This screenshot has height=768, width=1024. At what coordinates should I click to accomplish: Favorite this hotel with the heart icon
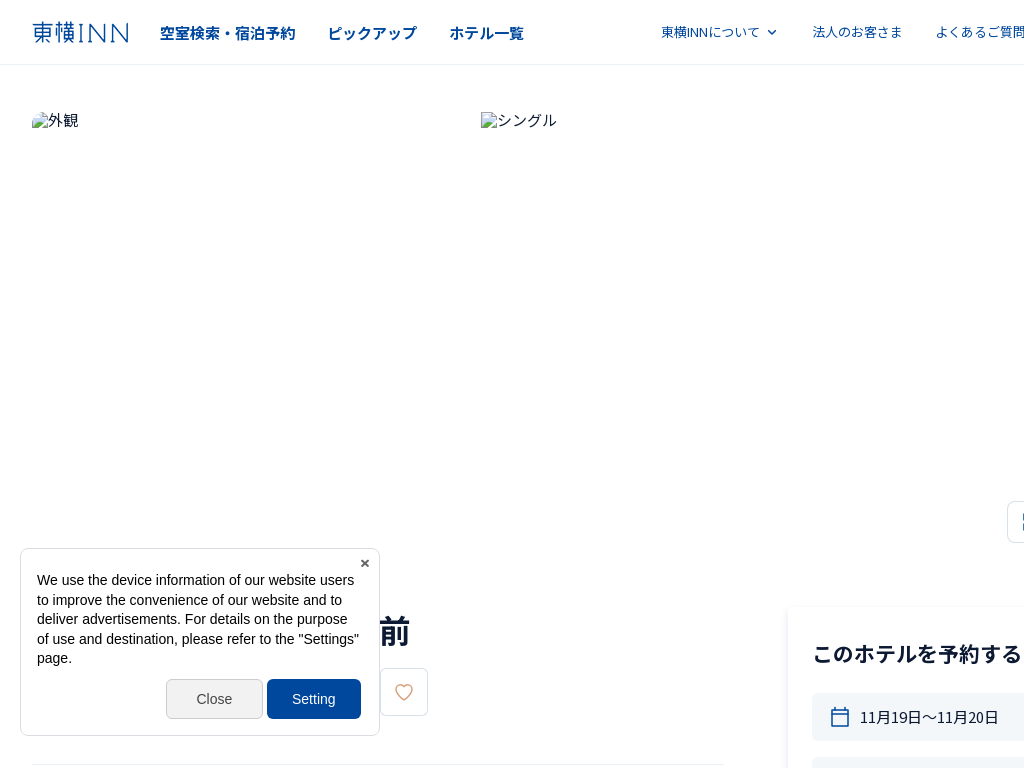pos(404,692)
